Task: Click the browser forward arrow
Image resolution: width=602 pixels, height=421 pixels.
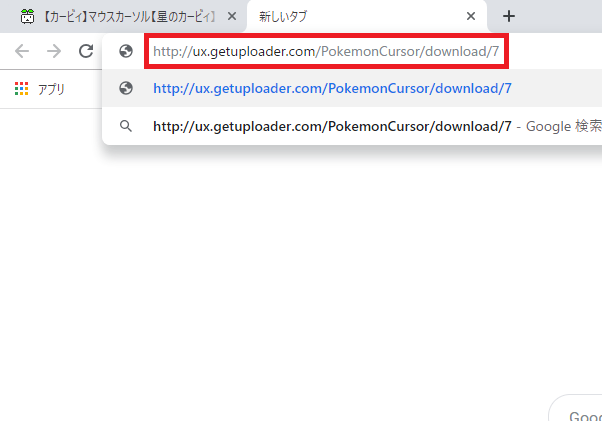Action: point(54,51)
